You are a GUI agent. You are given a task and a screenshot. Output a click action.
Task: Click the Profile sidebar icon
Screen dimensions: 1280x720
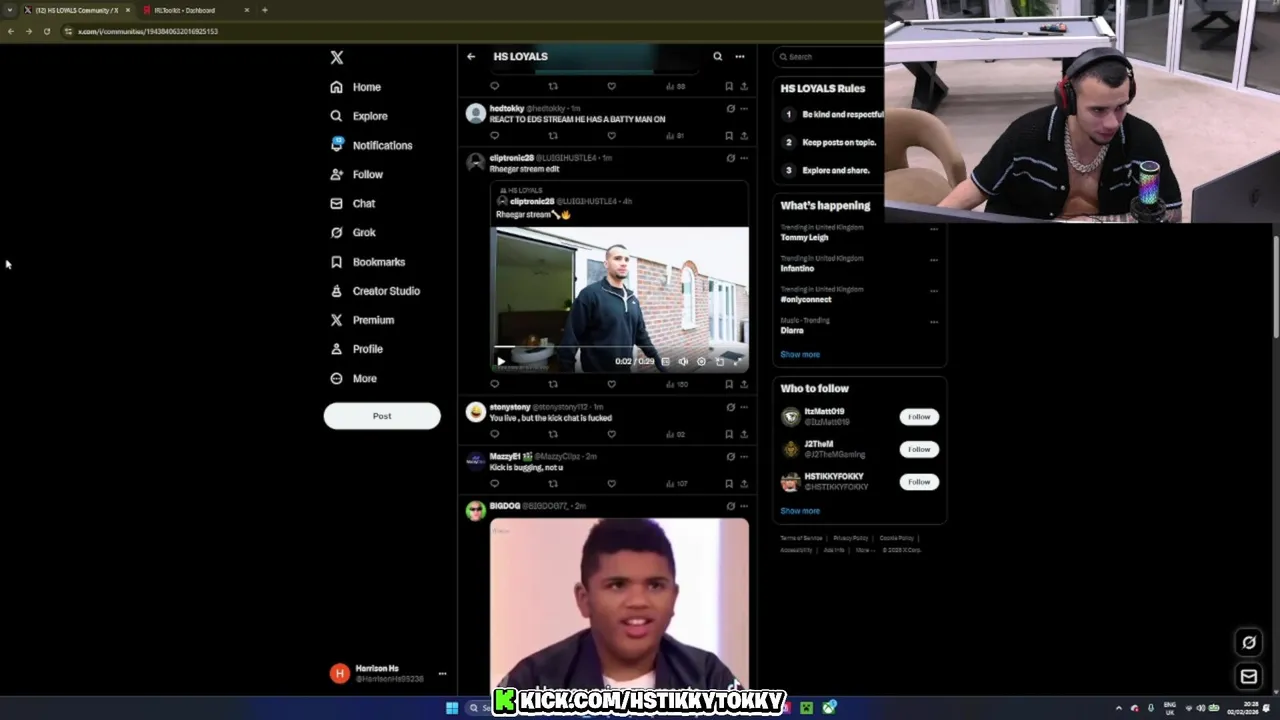point(337,349)
